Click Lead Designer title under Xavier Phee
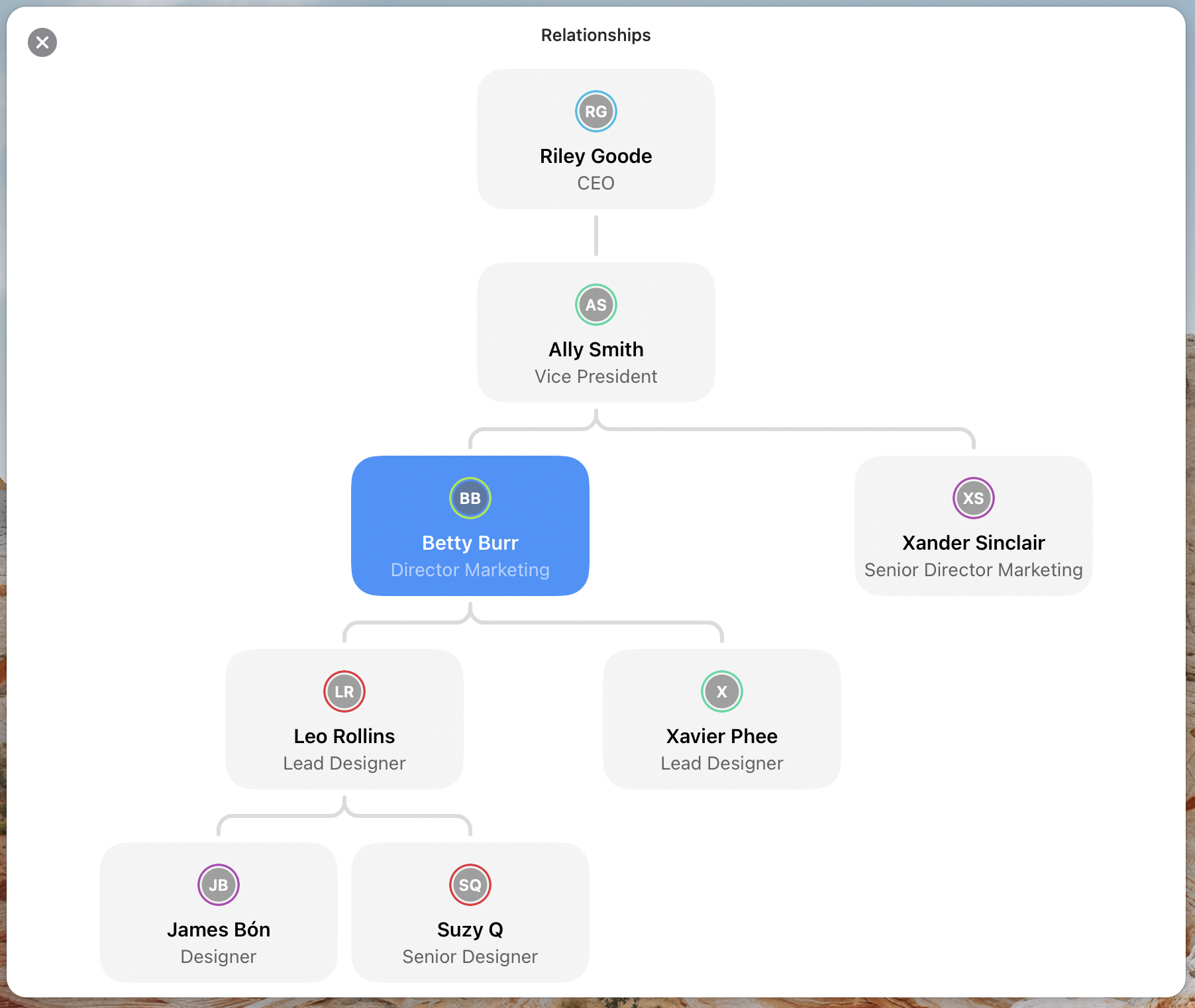This screenshot has width=1195, height=1008. click(x=722, y=764)
